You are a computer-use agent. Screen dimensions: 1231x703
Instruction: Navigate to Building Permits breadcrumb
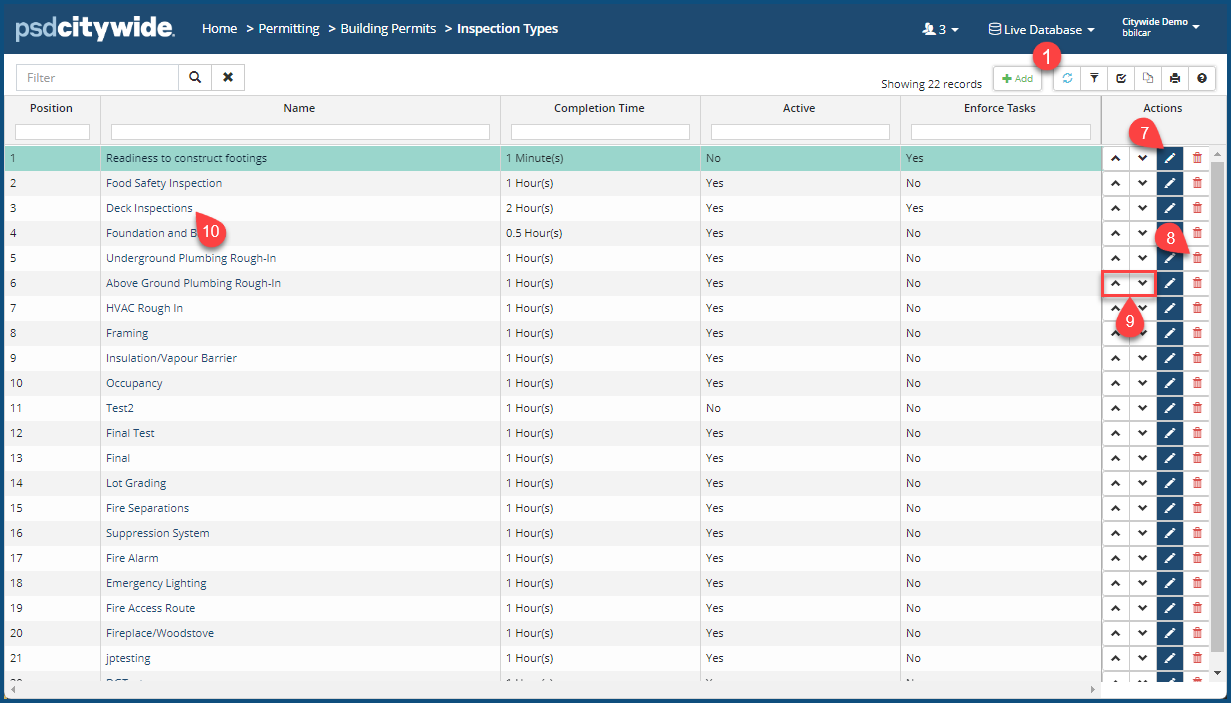pyautogui.click(x=388, y=29)
